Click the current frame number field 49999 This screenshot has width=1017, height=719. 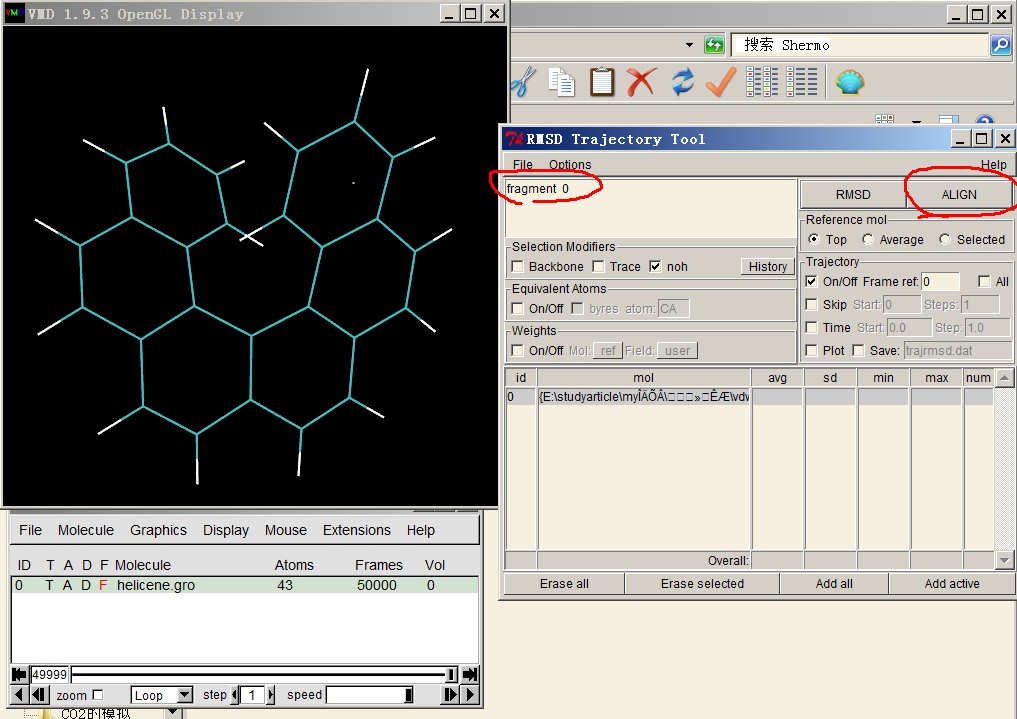(50, 674)
